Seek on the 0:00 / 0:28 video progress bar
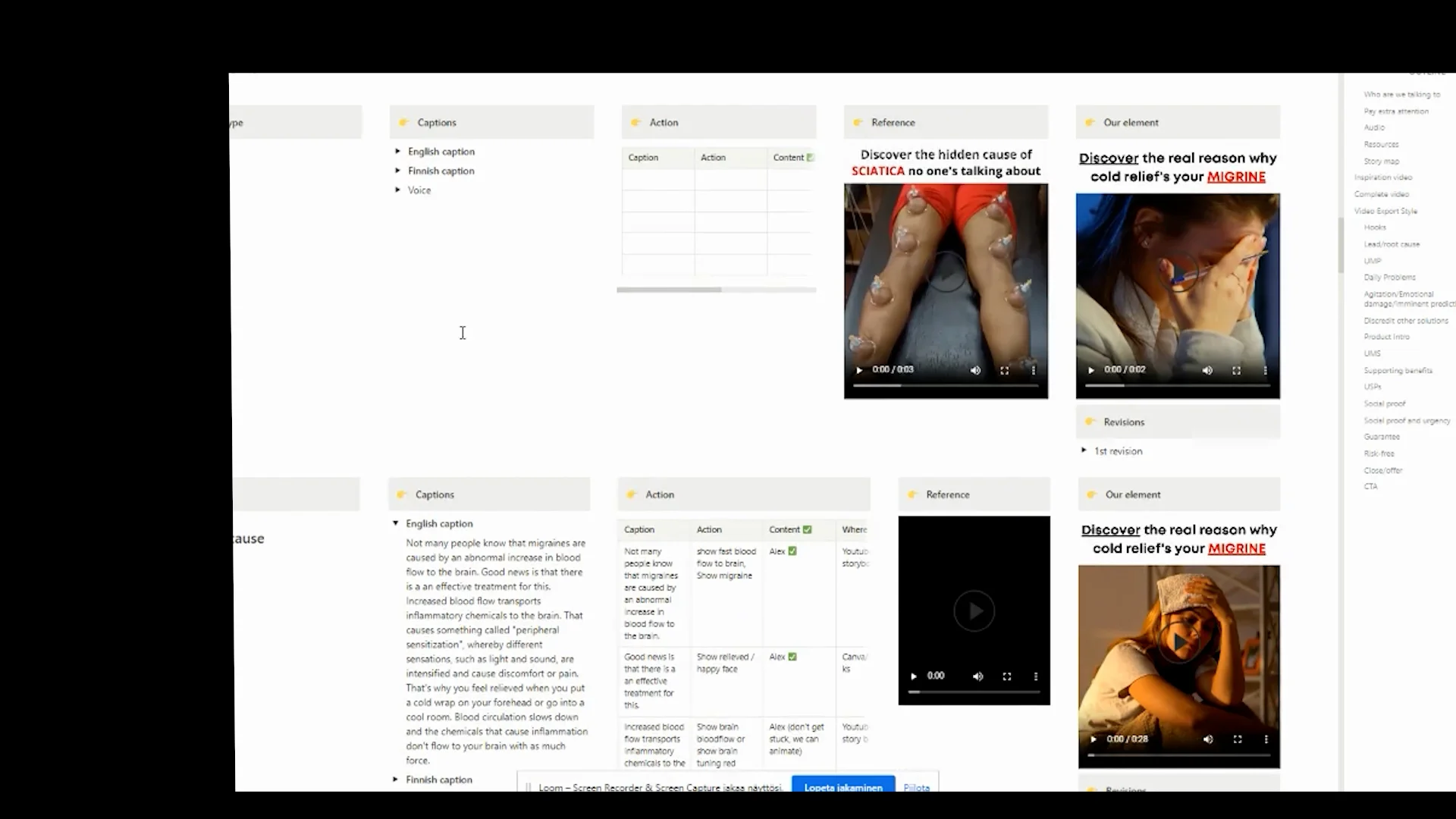Viewport: 1456px width, 819px height. 1179,755
